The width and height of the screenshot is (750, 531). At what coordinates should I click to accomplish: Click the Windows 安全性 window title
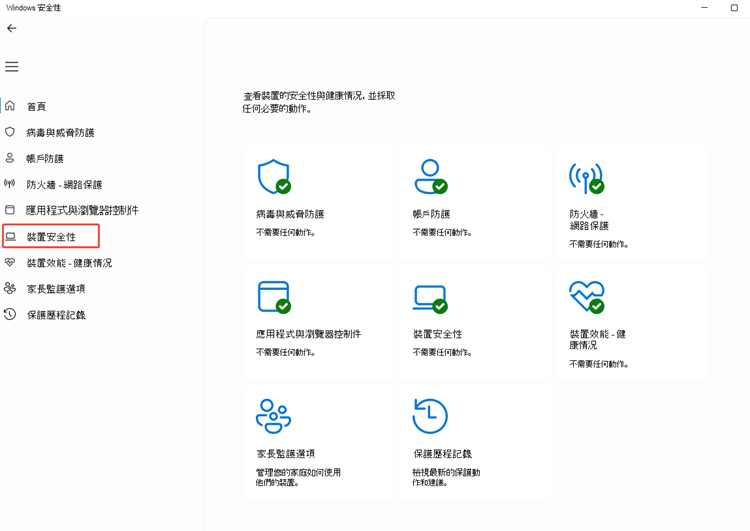[33, 8]
